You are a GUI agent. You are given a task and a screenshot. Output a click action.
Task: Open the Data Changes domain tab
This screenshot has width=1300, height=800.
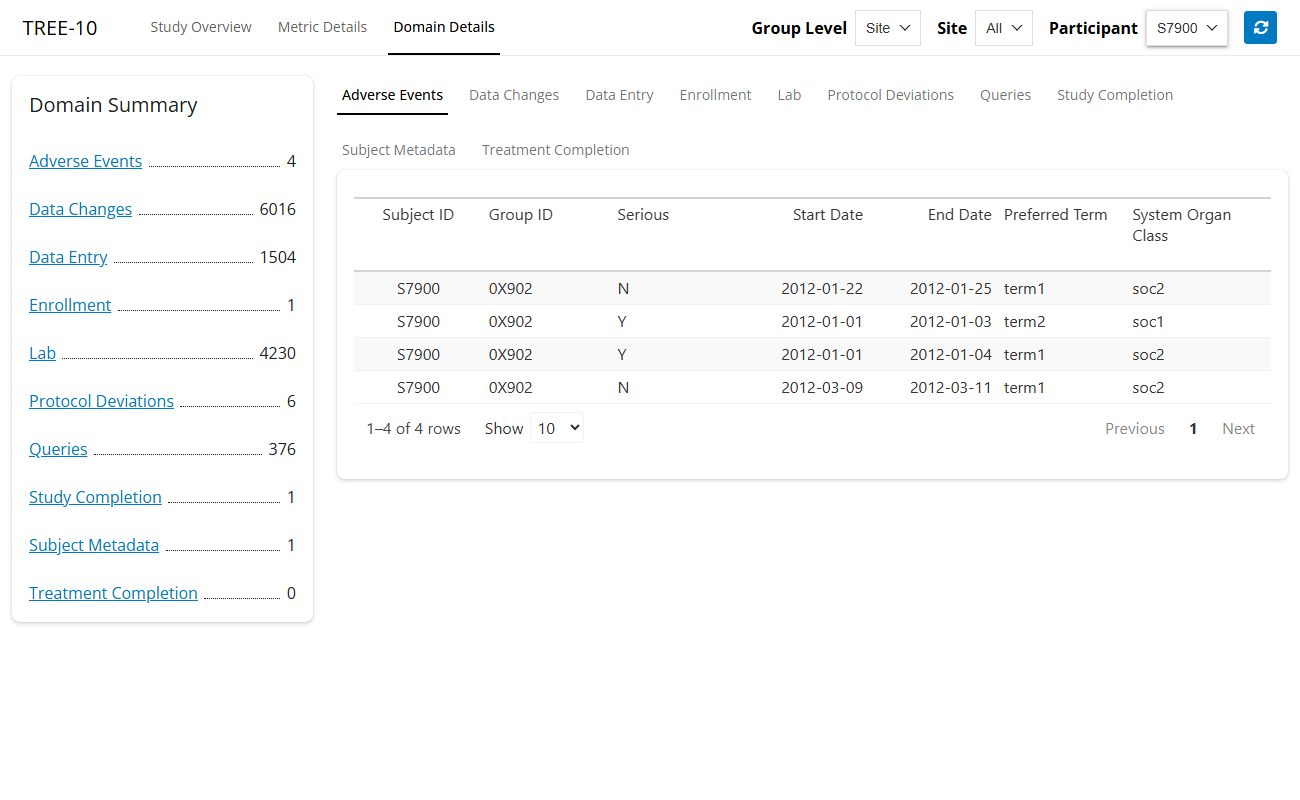point(514,95)
